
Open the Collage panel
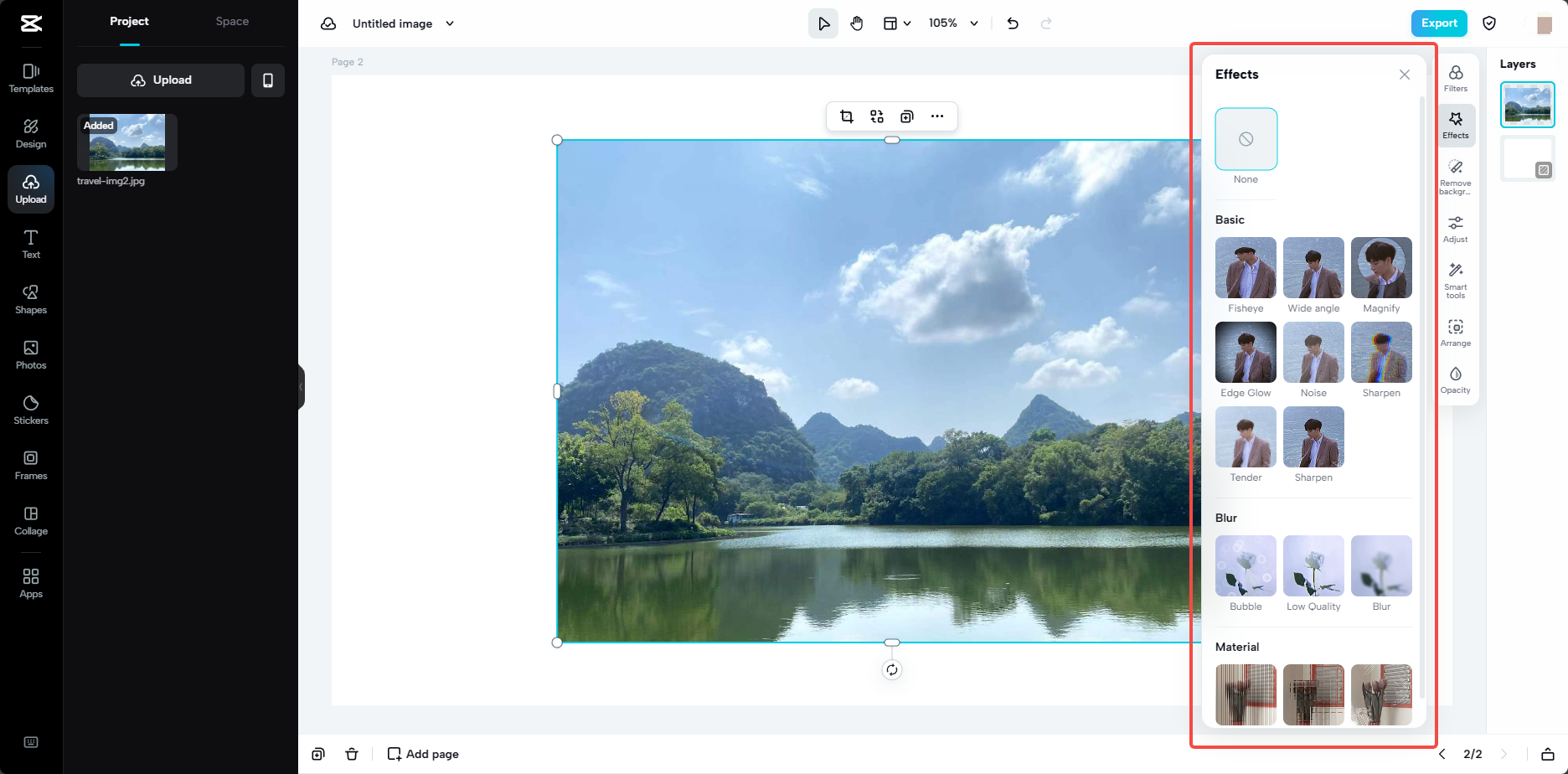click(31, 521)
